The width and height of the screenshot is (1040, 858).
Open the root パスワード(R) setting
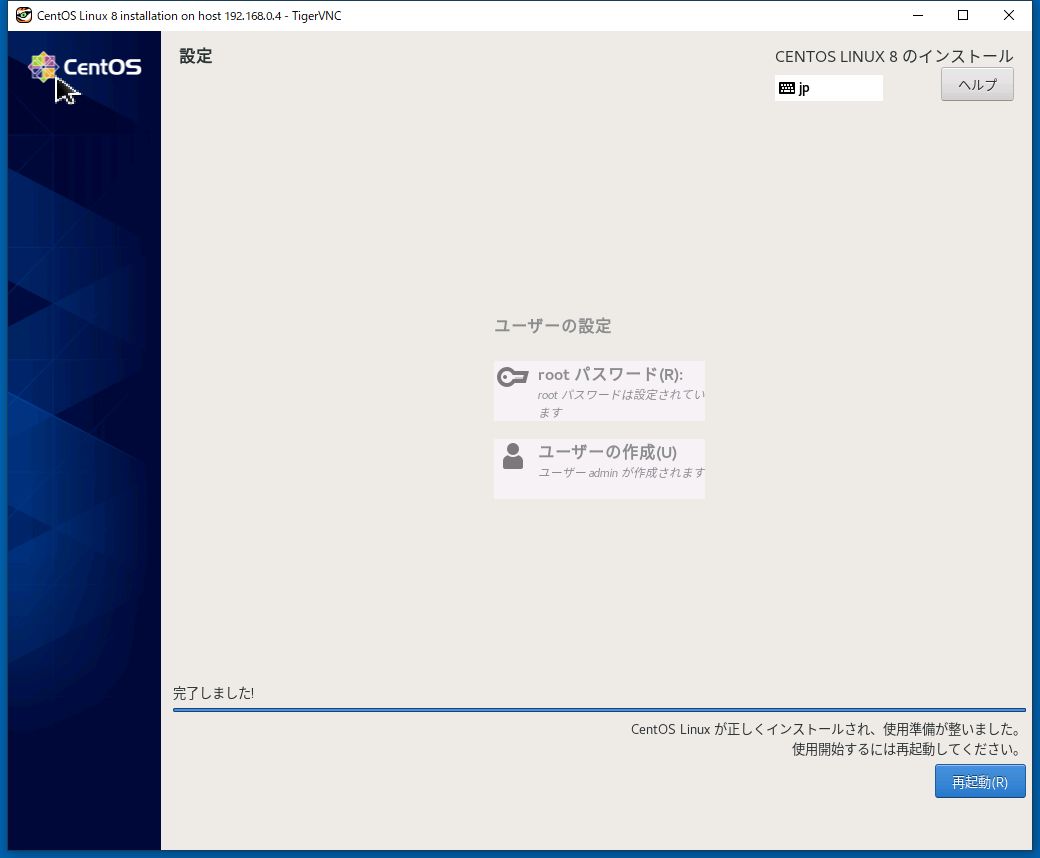pos(599,391)
